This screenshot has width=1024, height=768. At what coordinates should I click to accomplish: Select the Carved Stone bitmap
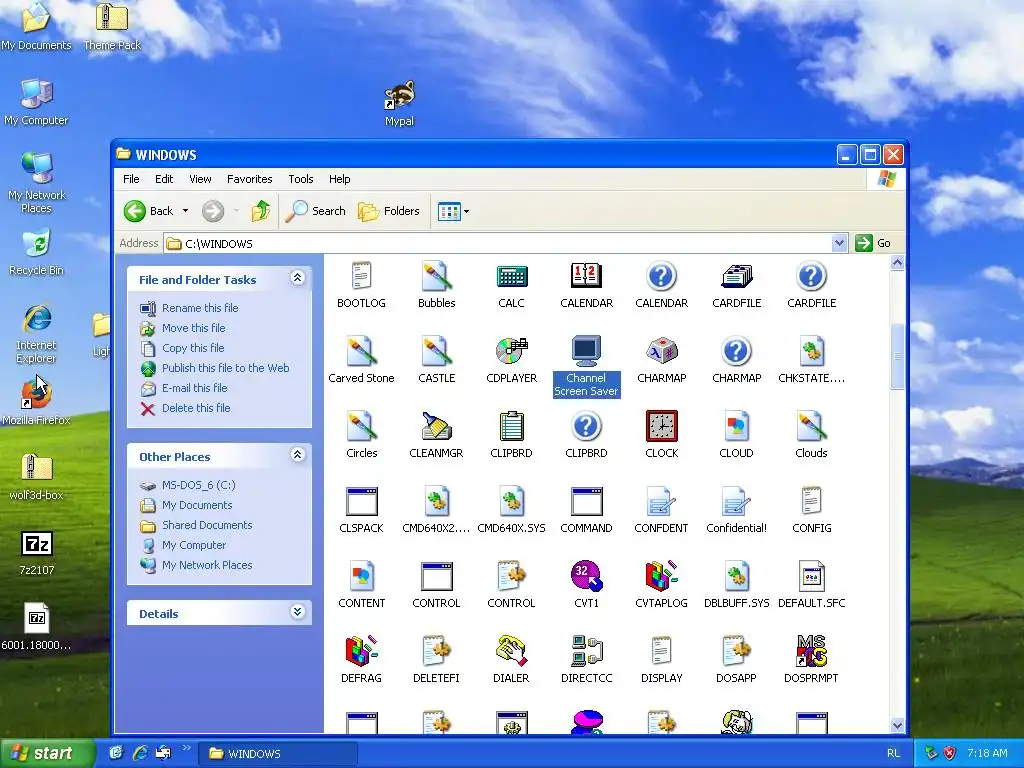pos(361,360)
